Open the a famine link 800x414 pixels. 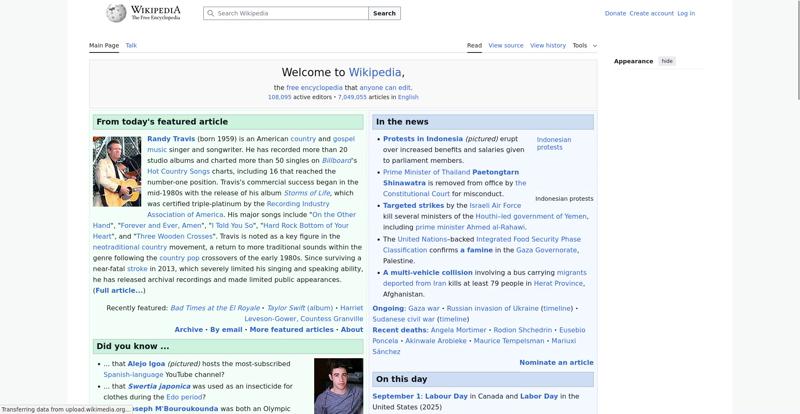click(x=477, y=250)
